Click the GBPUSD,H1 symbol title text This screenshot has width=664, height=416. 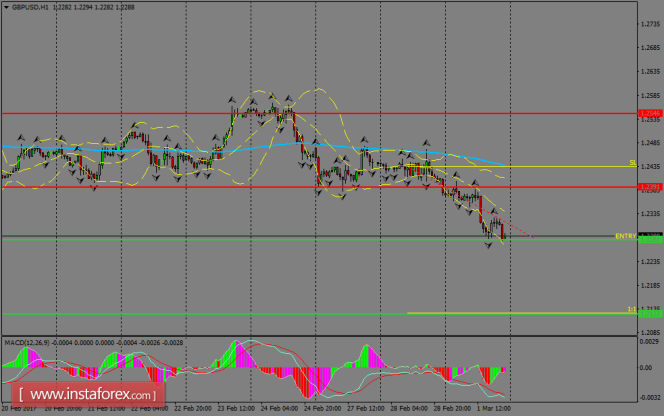[30, 7]
